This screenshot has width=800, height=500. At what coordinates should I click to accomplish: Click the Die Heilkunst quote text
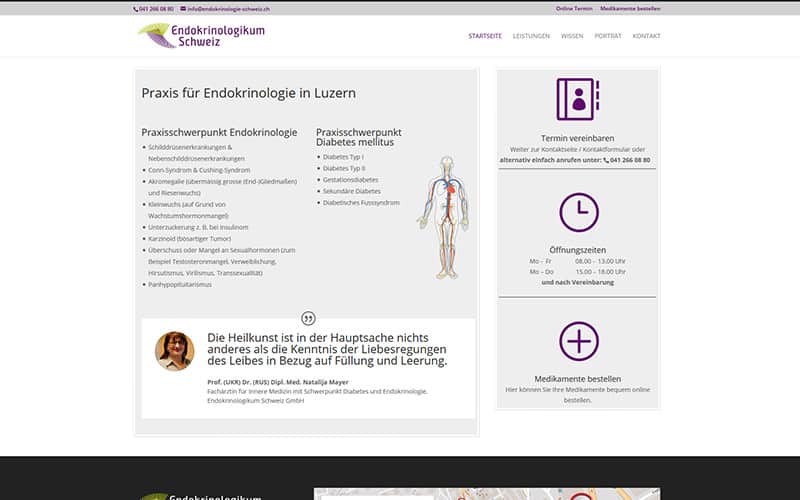[327, 349]
